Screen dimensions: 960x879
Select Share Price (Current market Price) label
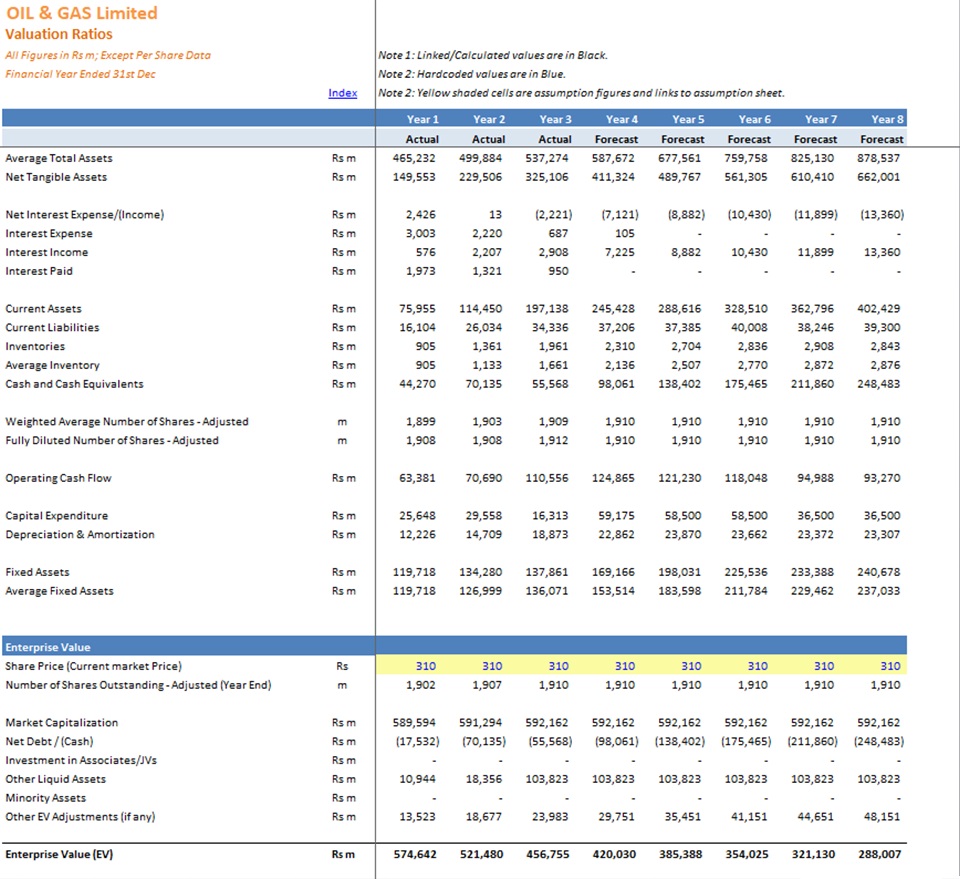93,666
